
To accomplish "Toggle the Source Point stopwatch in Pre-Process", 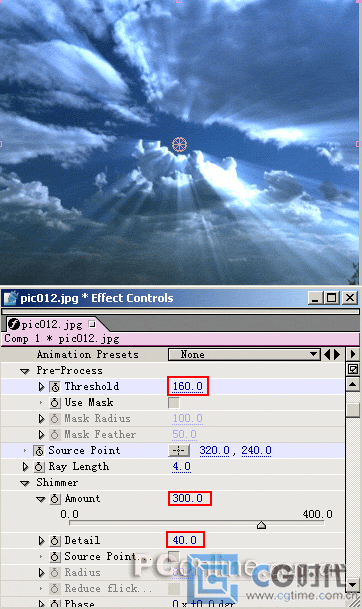I will [39, 451].
